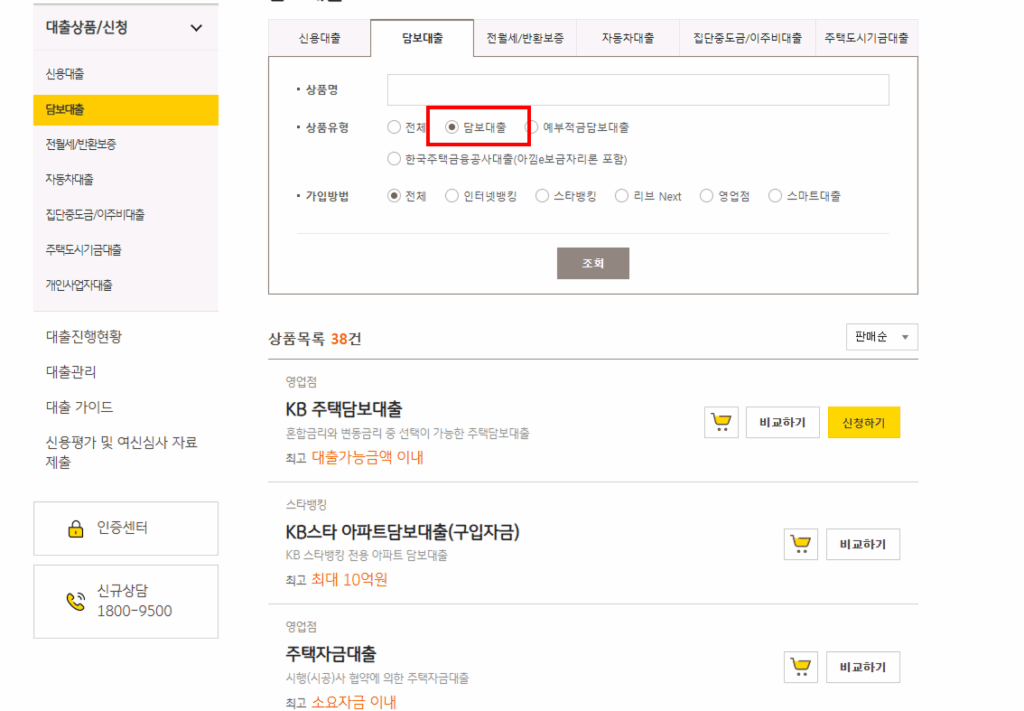Choose 스마트대출 as 가입방법
Viewport: 1024px width, 711px height.
point(775,196)
